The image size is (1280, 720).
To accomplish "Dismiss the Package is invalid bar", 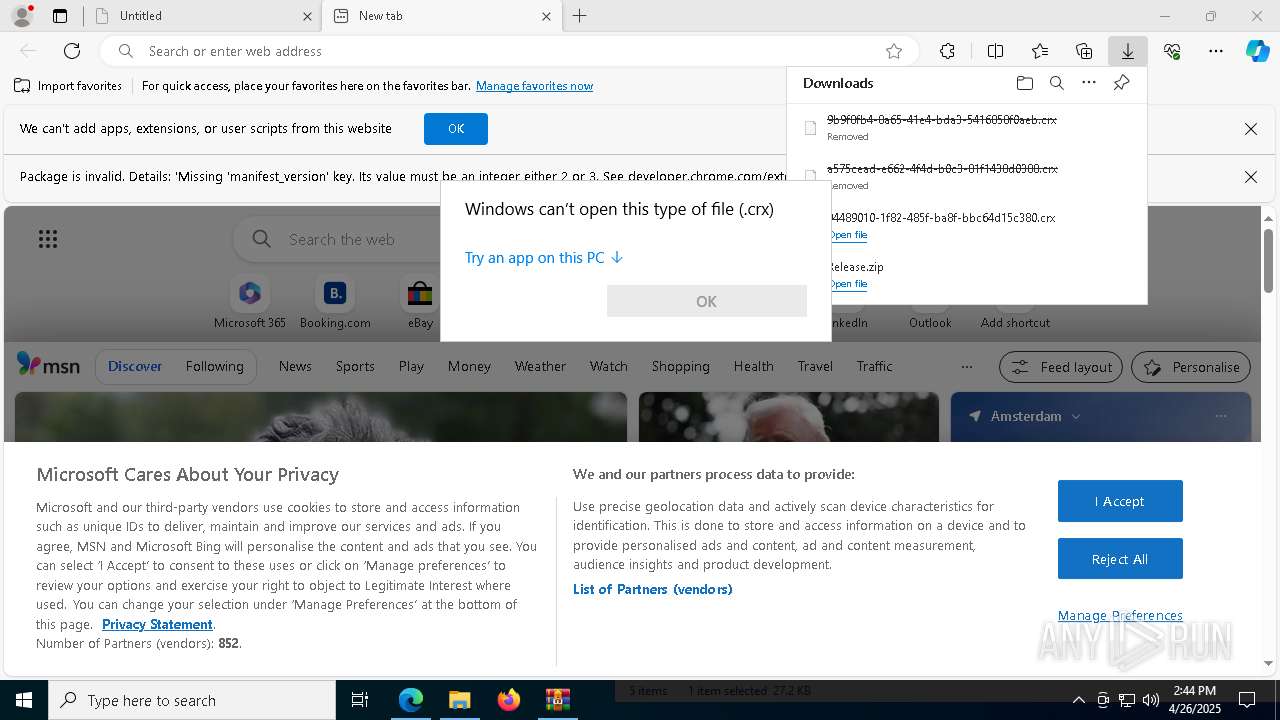I will click(x=1250, y=177).
